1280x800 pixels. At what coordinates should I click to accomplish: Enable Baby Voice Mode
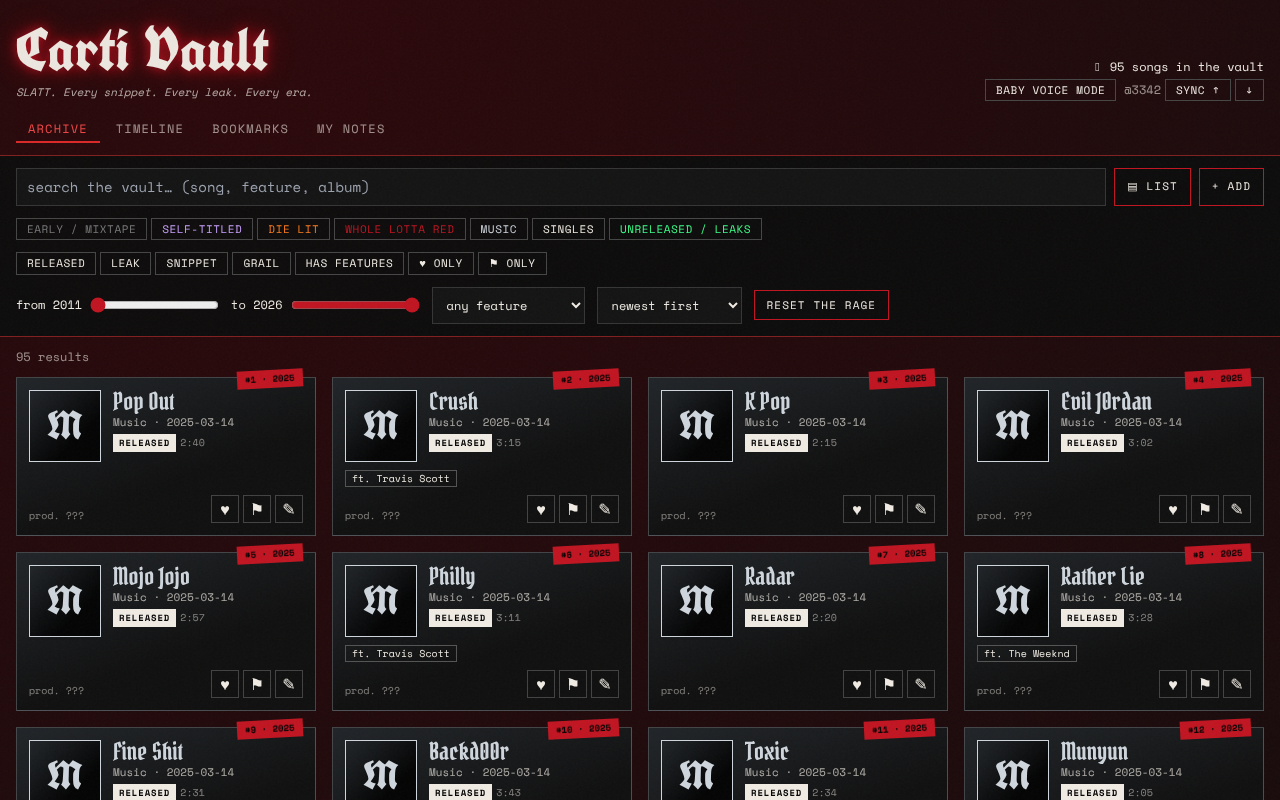pyautogui.click(x=1050, y=90)
